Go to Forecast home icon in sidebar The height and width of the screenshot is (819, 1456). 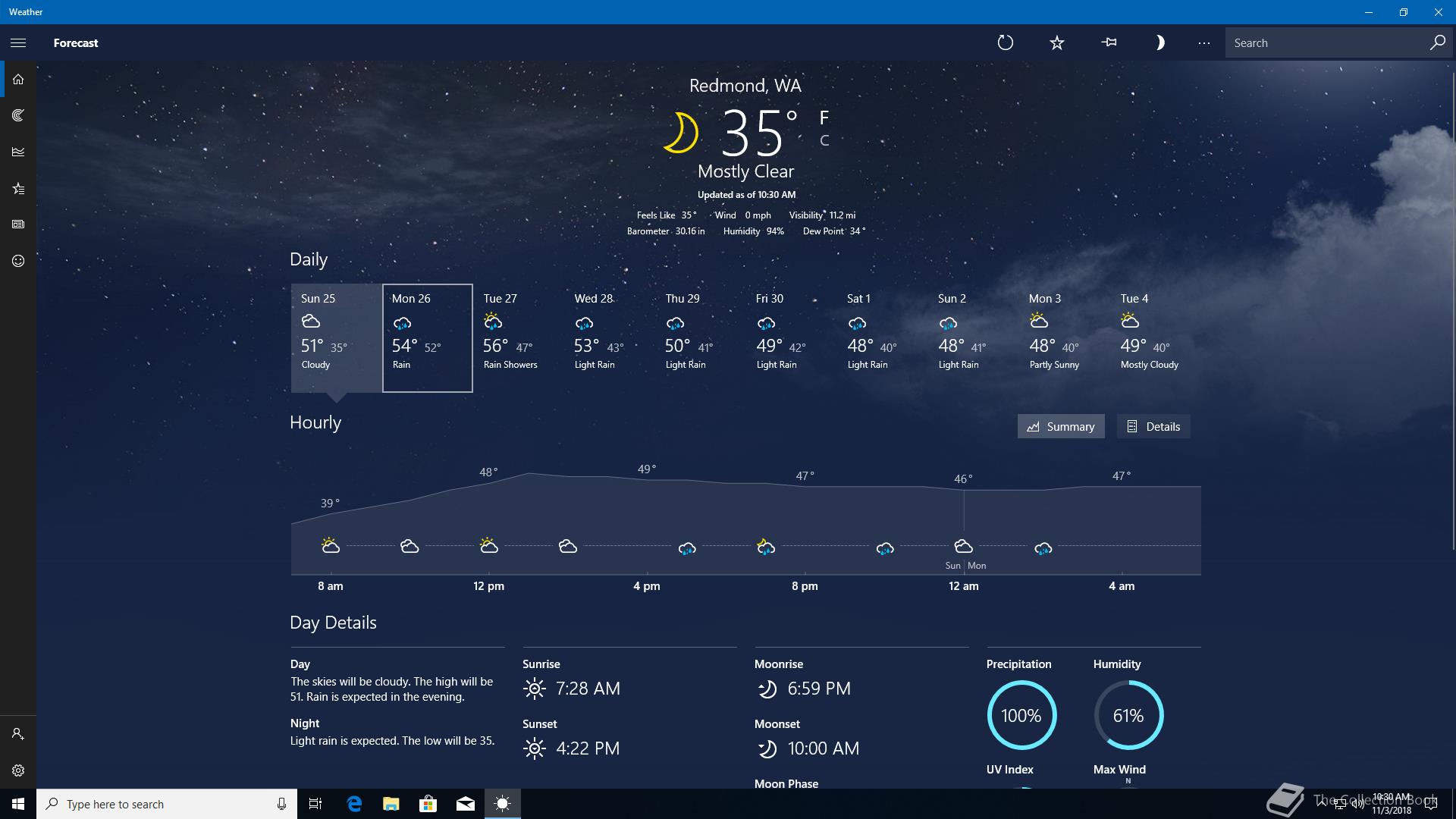coord(18,79)
